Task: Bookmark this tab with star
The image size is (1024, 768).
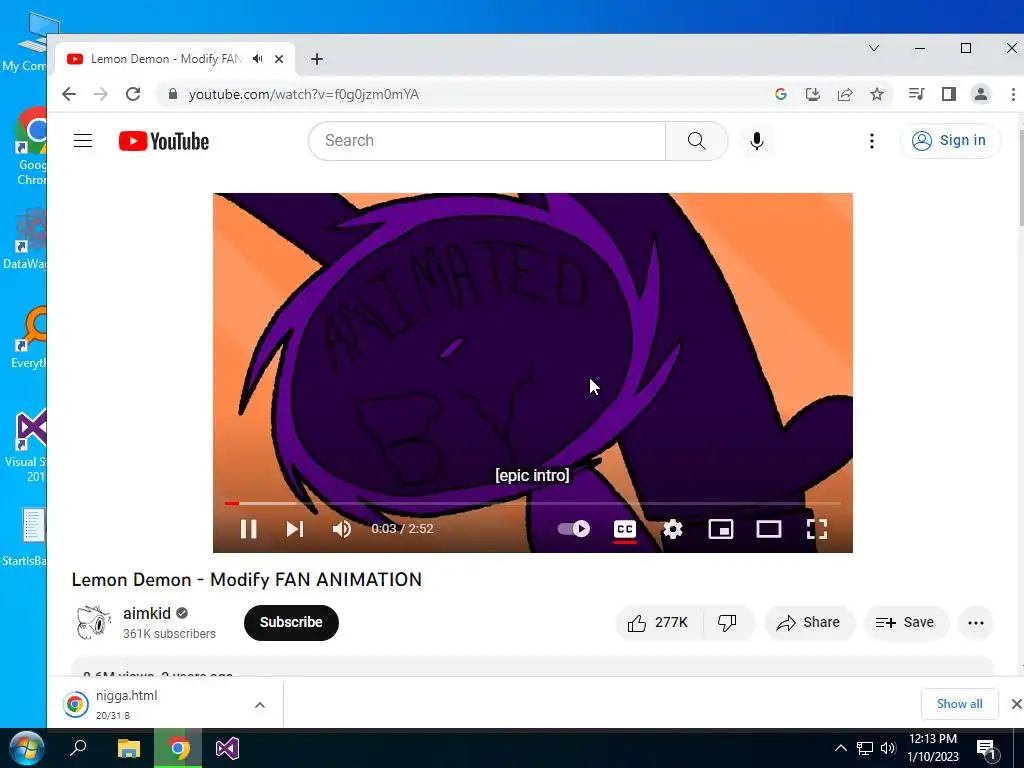Action: tap(877, 94)
